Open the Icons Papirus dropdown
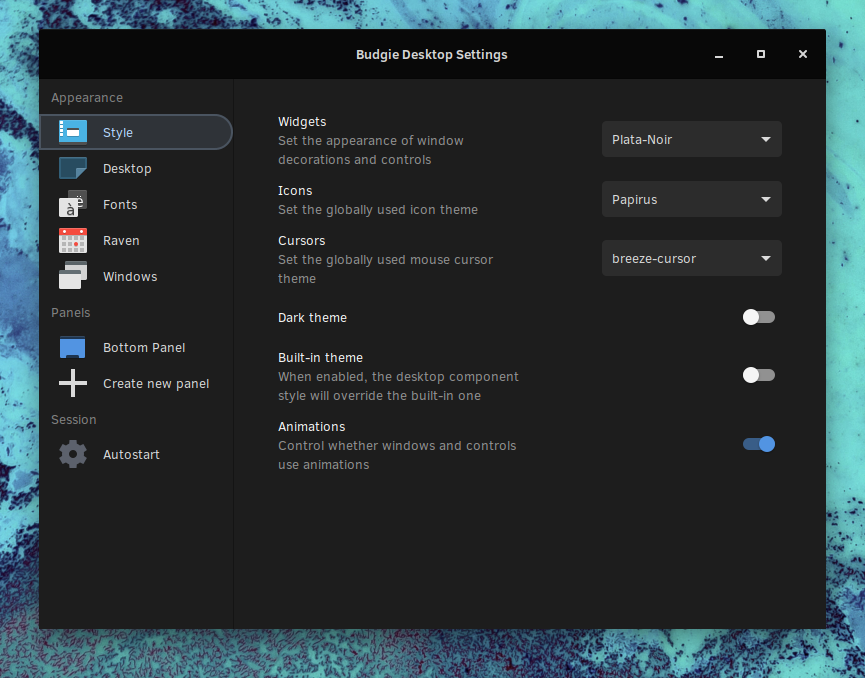This screenshot has width=865, height=678. (692, 199)
